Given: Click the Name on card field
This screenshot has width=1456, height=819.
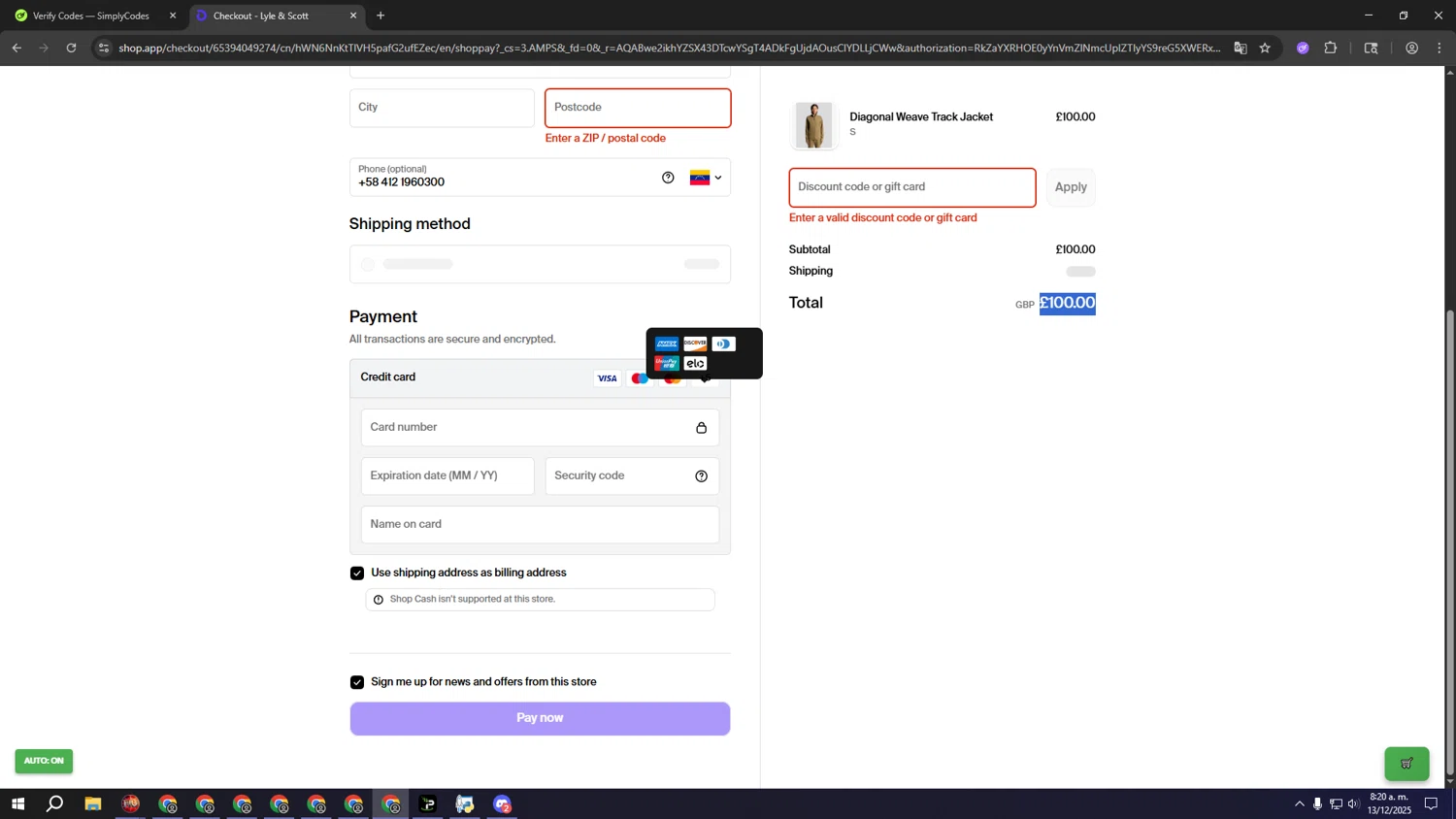Looking at the screenshot, I should [540, 525].
